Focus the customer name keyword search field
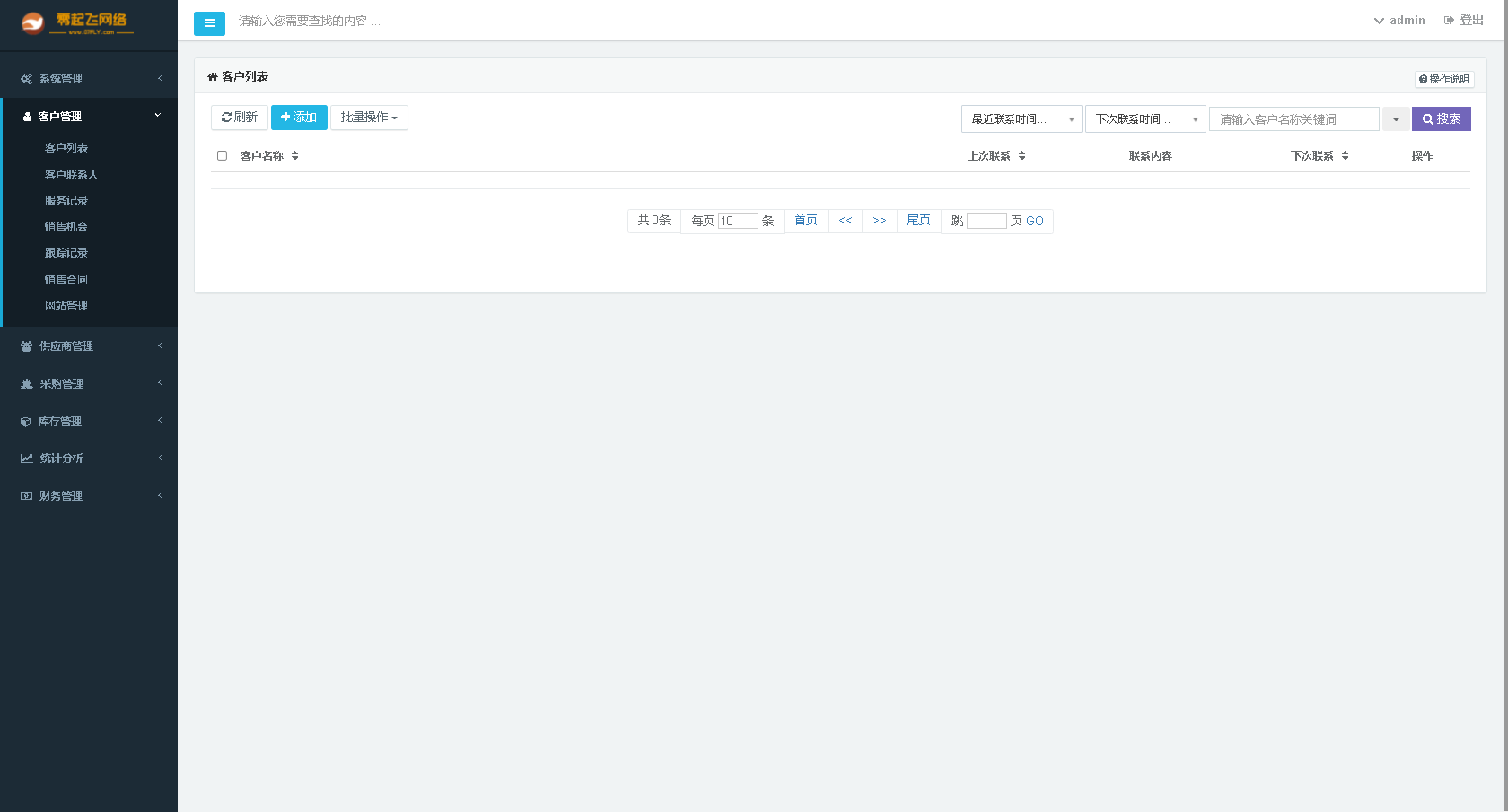Image resolution: width=1508 pixels, height=812 pixels. 1293,119
